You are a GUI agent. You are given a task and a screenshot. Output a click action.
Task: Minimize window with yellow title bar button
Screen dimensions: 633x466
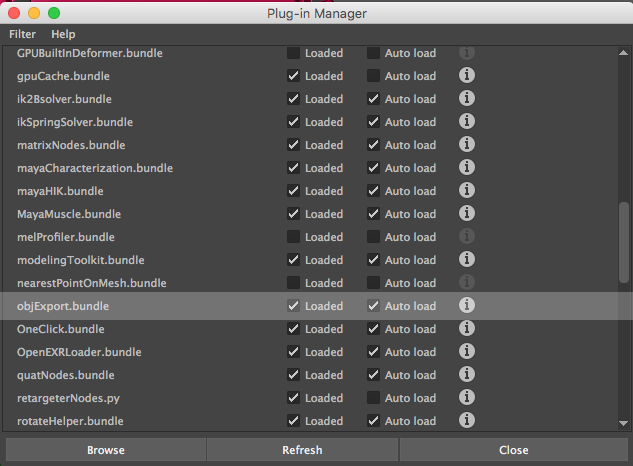(34, 13)
